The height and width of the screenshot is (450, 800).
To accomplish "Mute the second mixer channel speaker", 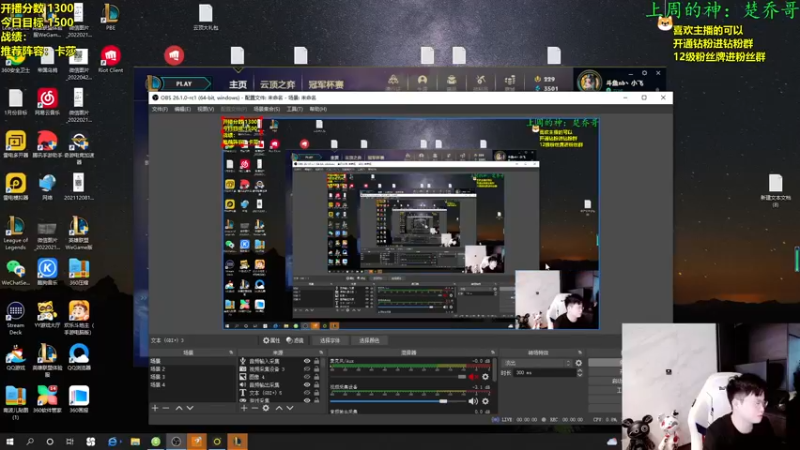I will coord(473,401).
